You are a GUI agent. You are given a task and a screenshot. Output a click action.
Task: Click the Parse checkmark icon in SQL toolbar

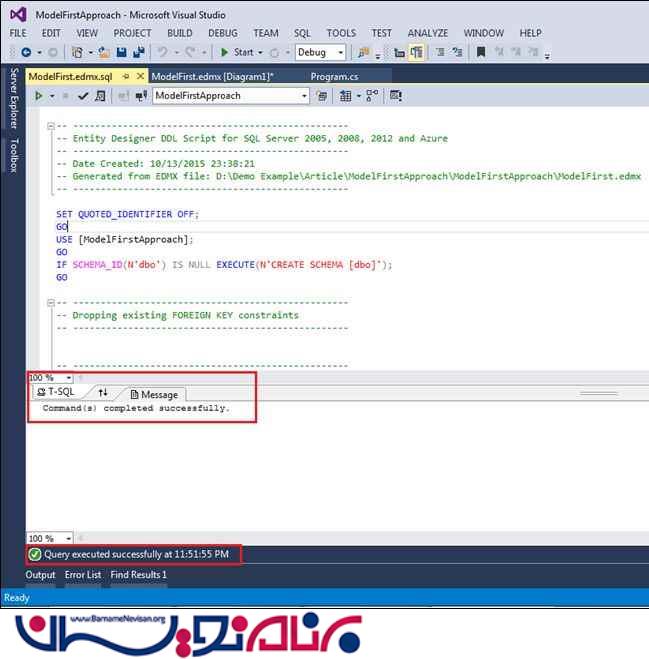point(83,96)
